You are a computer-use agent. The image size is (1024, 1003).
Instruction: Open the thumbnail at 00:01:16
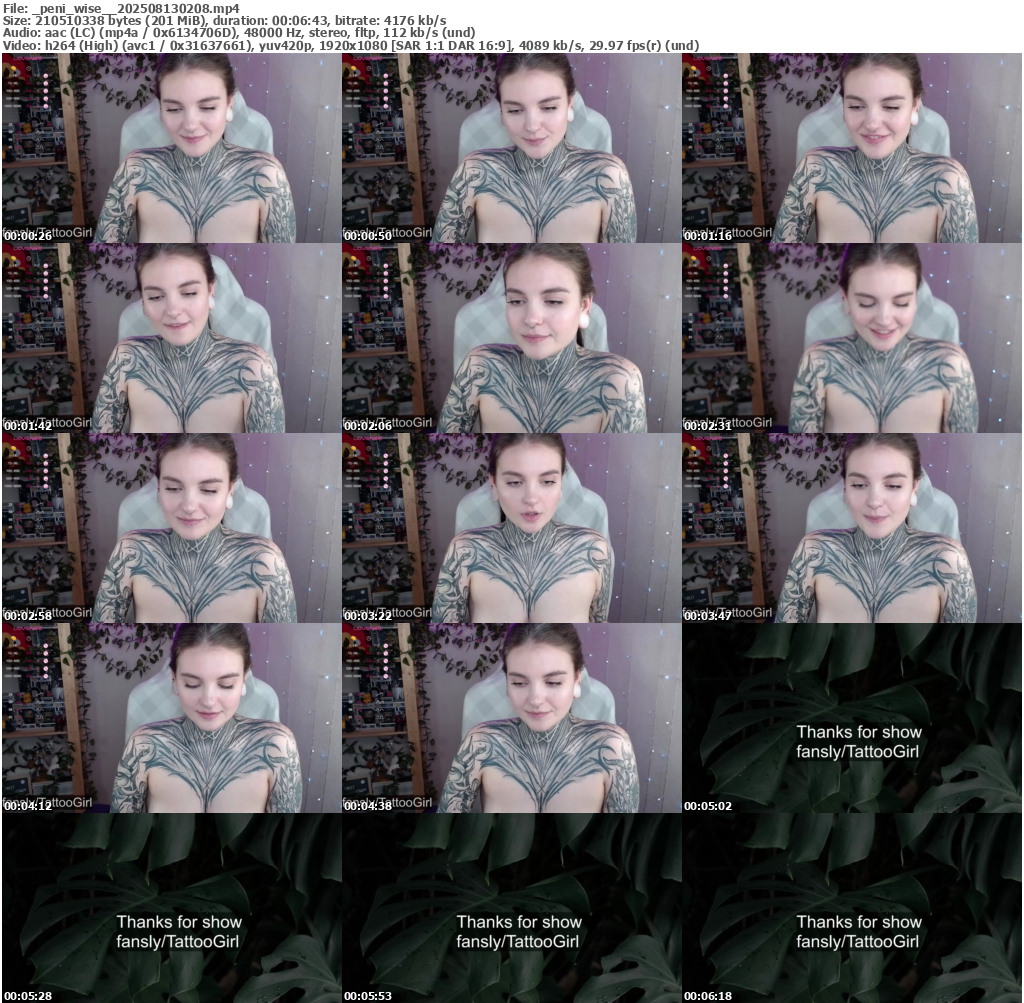852,148
